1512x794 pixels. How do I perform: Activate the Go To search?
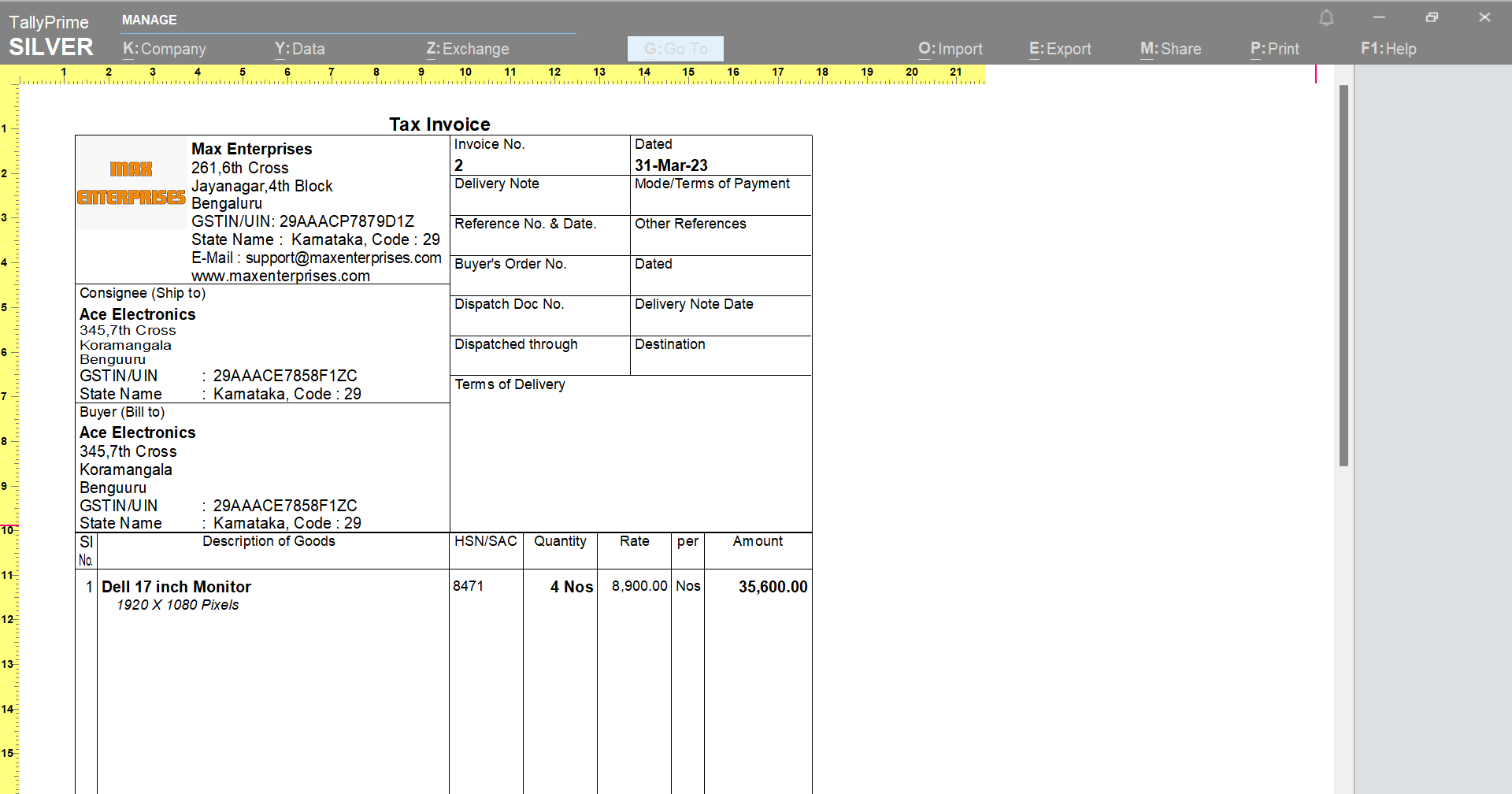click(x=675, y=48)
